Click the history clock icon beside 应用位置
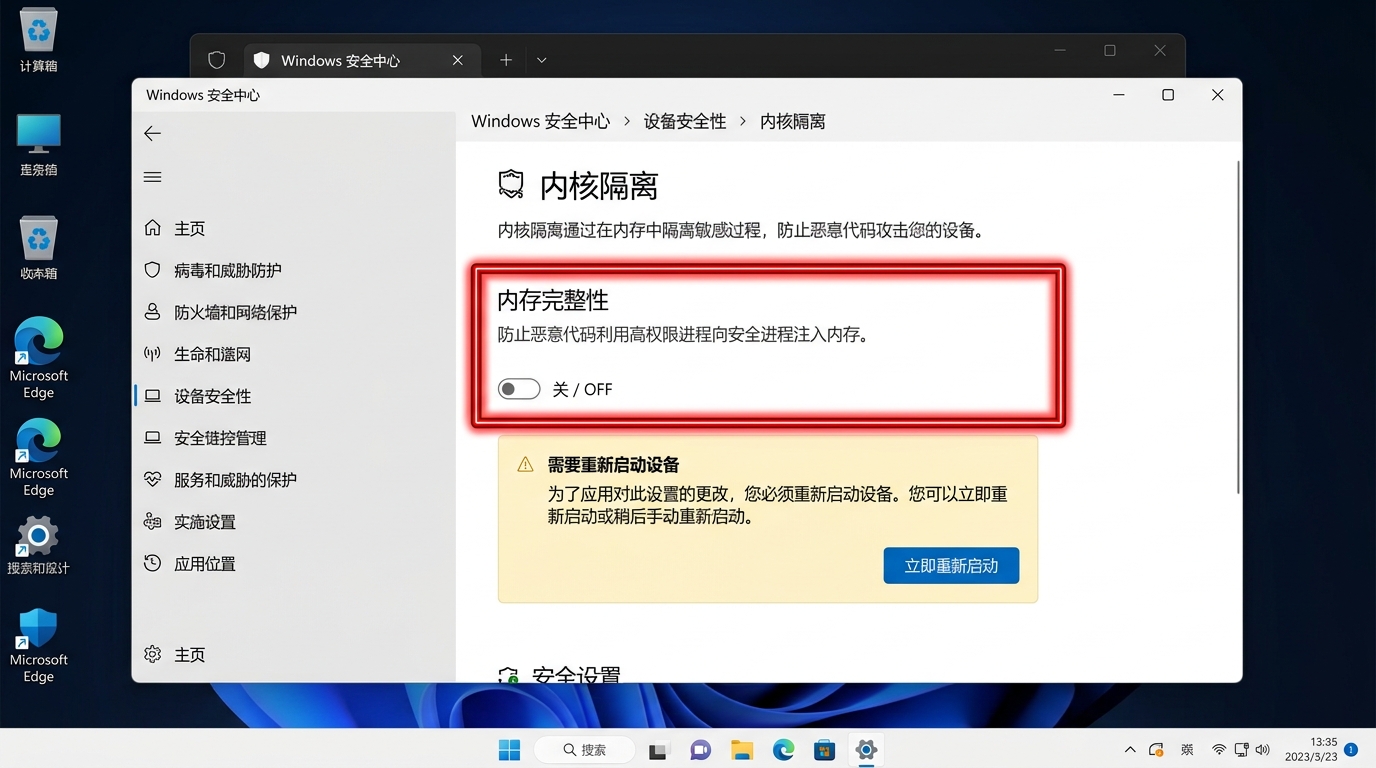 (x=152, y=563)
